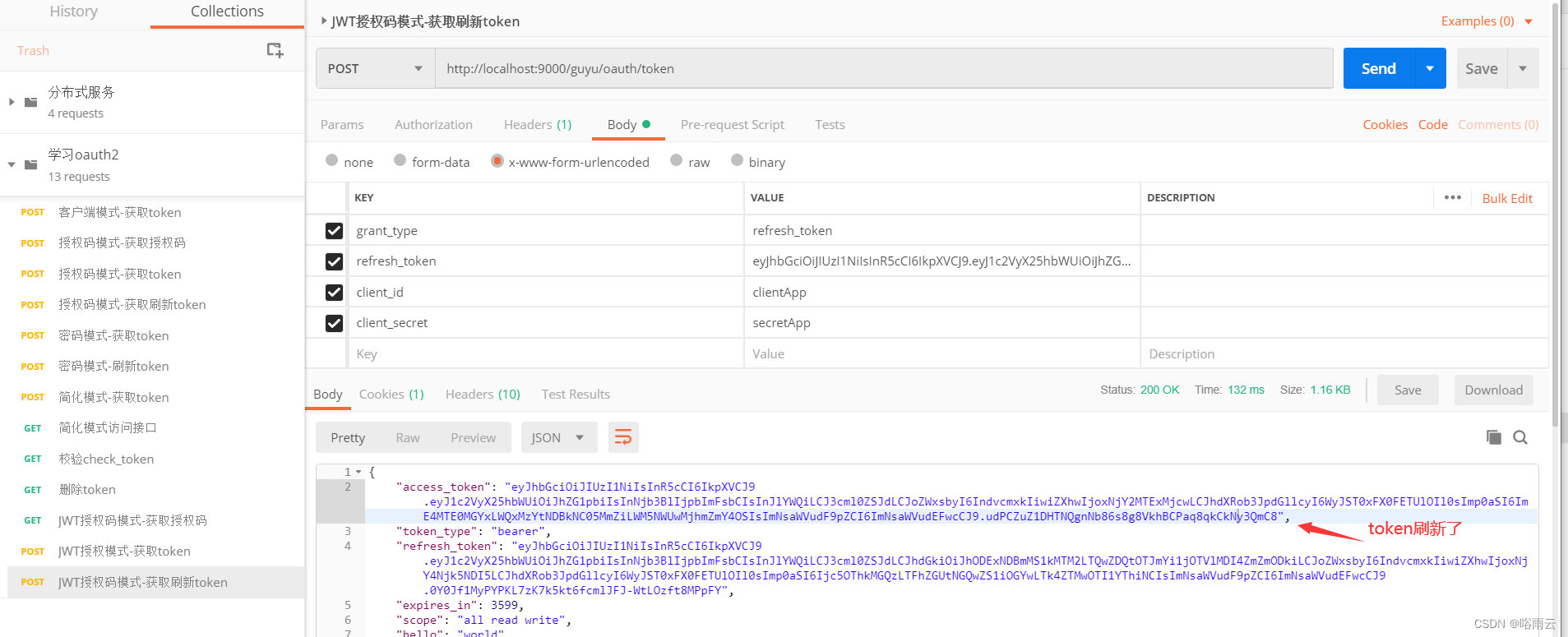Open the Examples (0) dropdown
Image resolution: width=1568 pixels, height=637 pixels.
[1487, 21]
